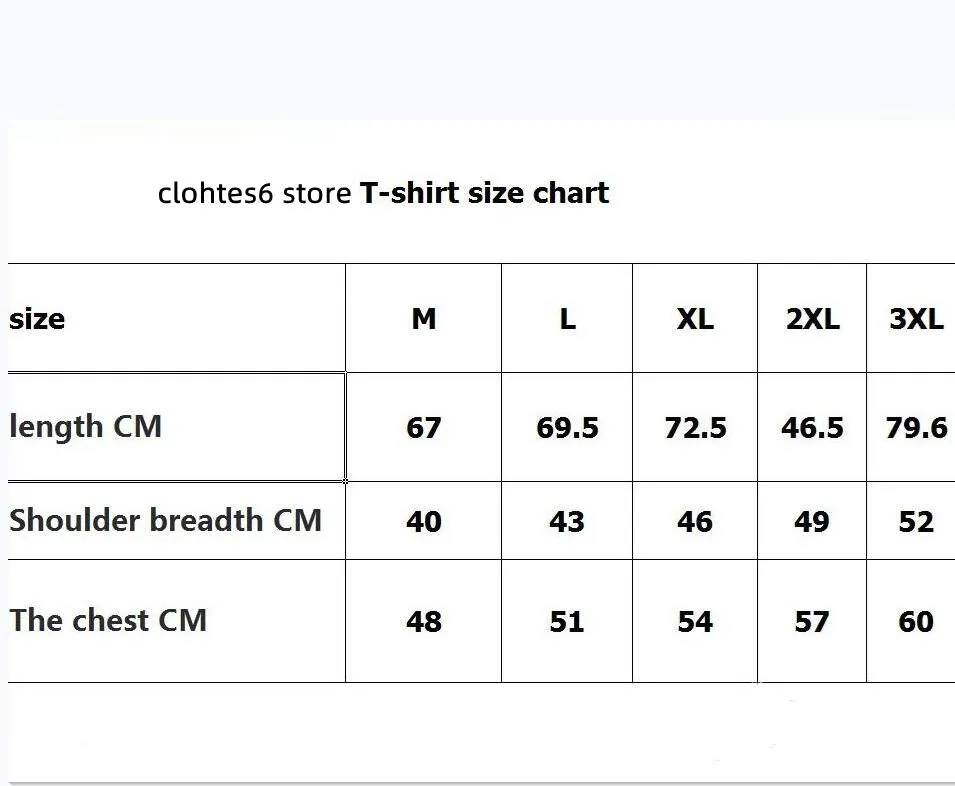Image resolution: width=955 pixels, height=786 pixels.
Task: Click the 'Shoulder breadth CM' row label
Action: tap(165, 521)
